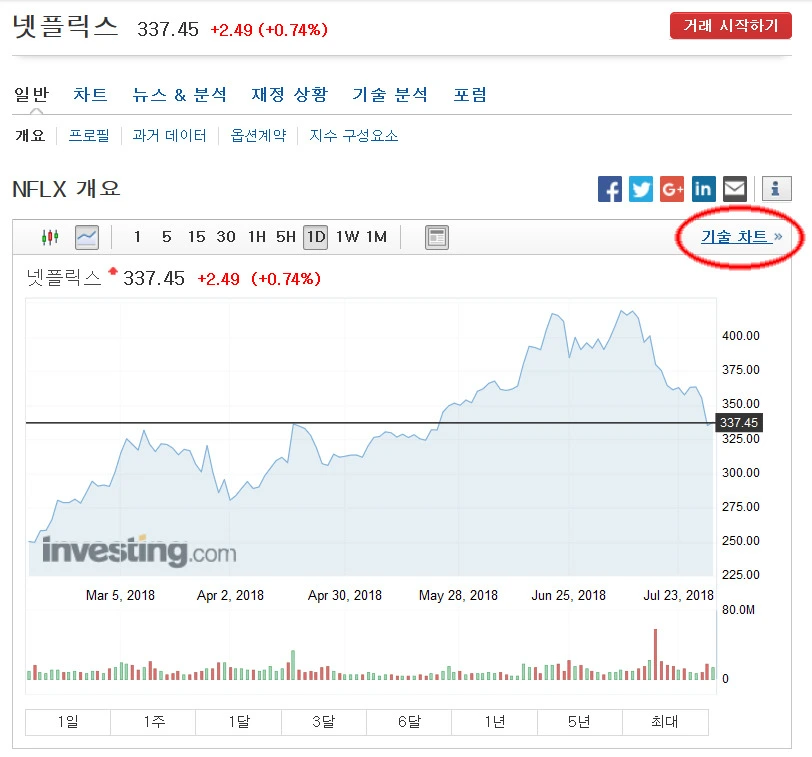Open the 포럼 tab
This screenshot has height=757, width=812.
(x=470, y=95)
